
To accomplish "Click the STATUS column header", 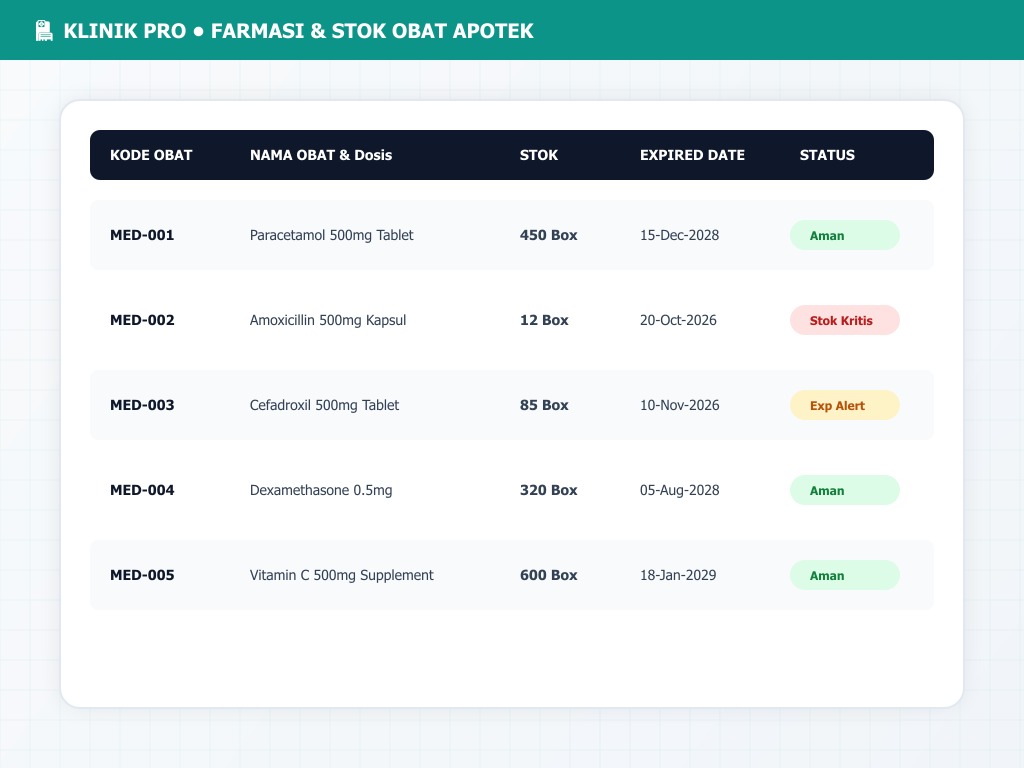I will pos(827,155).
